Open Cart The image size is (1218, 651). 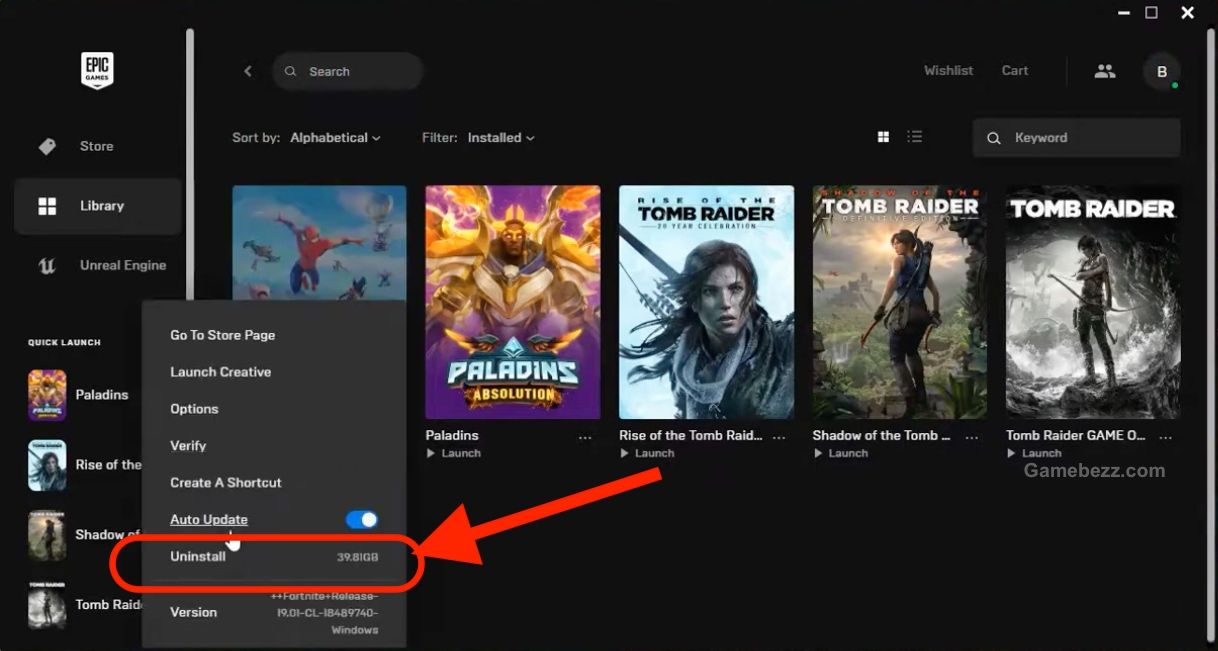(1015, 71)
